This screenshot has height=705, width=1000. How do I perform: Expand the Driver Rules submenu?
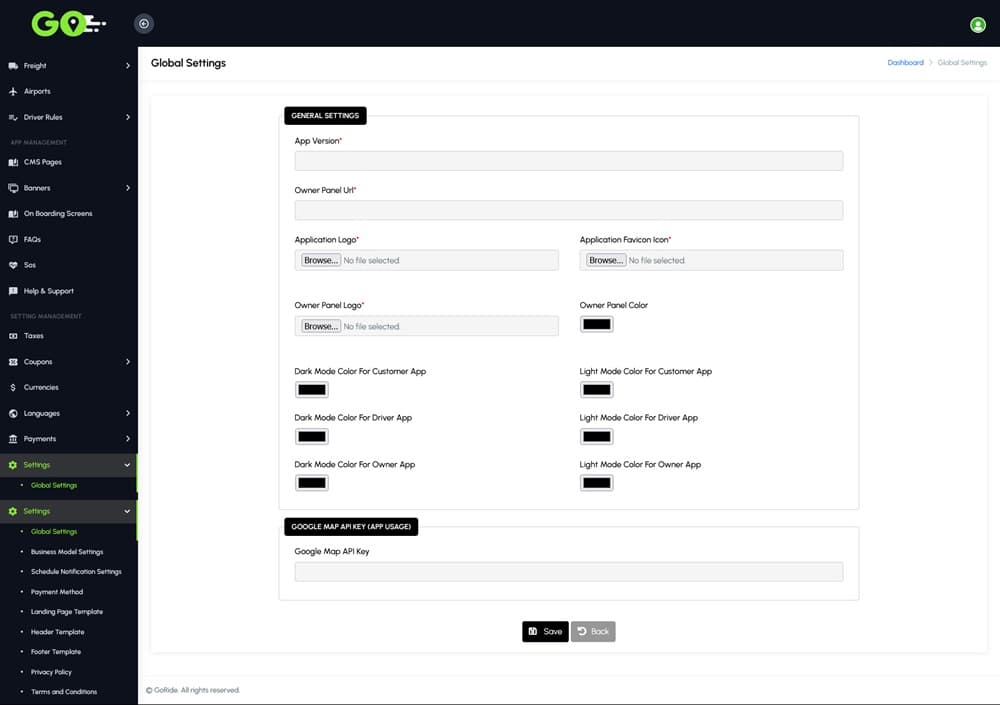coord(127,117)
